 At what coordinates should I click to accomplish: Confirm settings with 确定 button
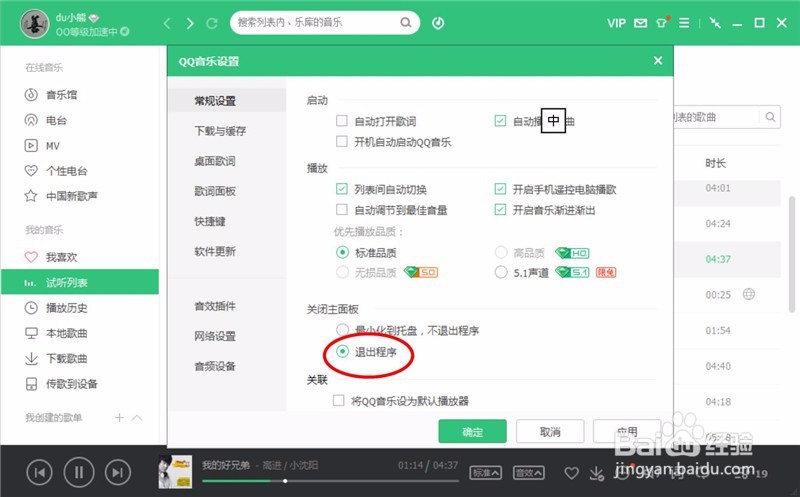click(472, 432)
